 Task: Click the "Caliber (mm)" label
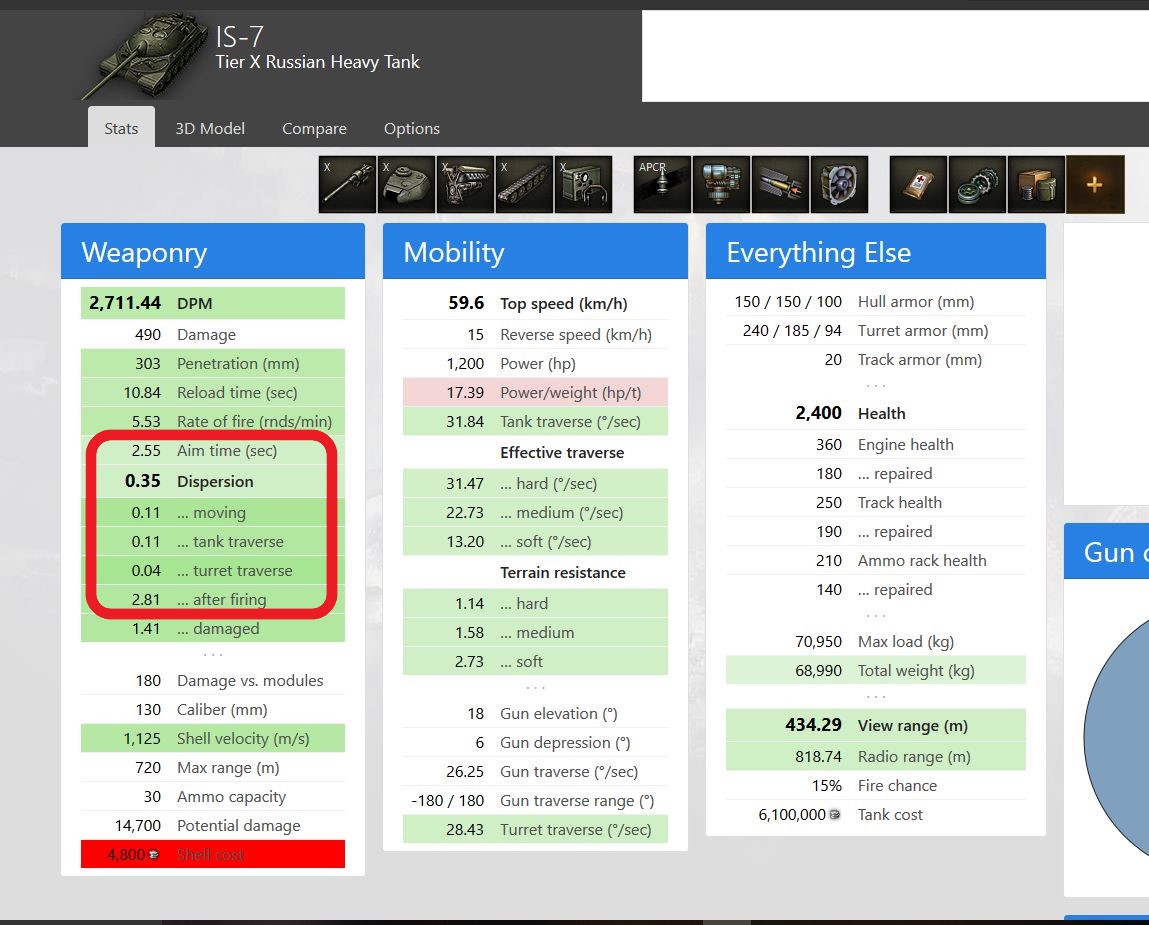(x=222, y=710)
